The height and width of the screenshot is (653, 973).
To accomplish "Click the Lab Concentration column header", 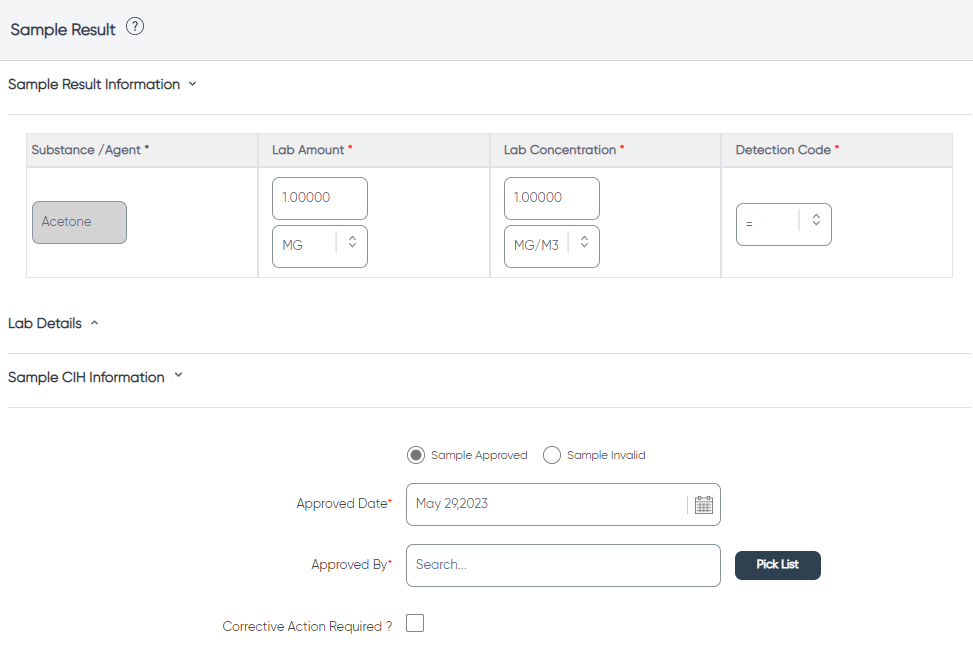I will 606,150.
